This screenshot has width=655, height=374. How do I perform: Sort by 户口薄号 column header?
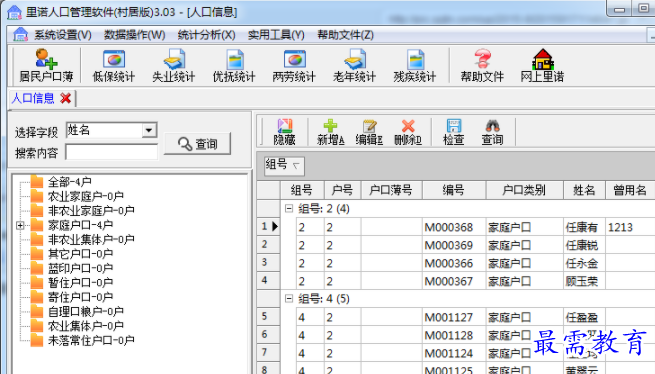pos(391,190)
